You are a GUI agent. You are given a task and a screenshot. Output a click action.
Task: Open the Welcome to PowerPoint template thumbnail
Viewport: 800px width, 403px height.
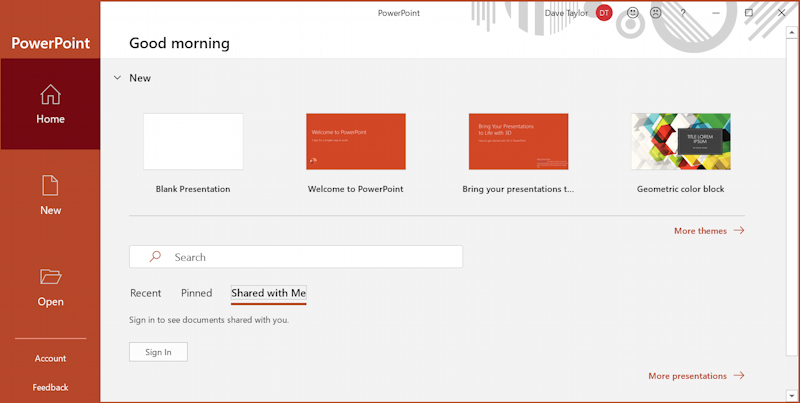356,141
